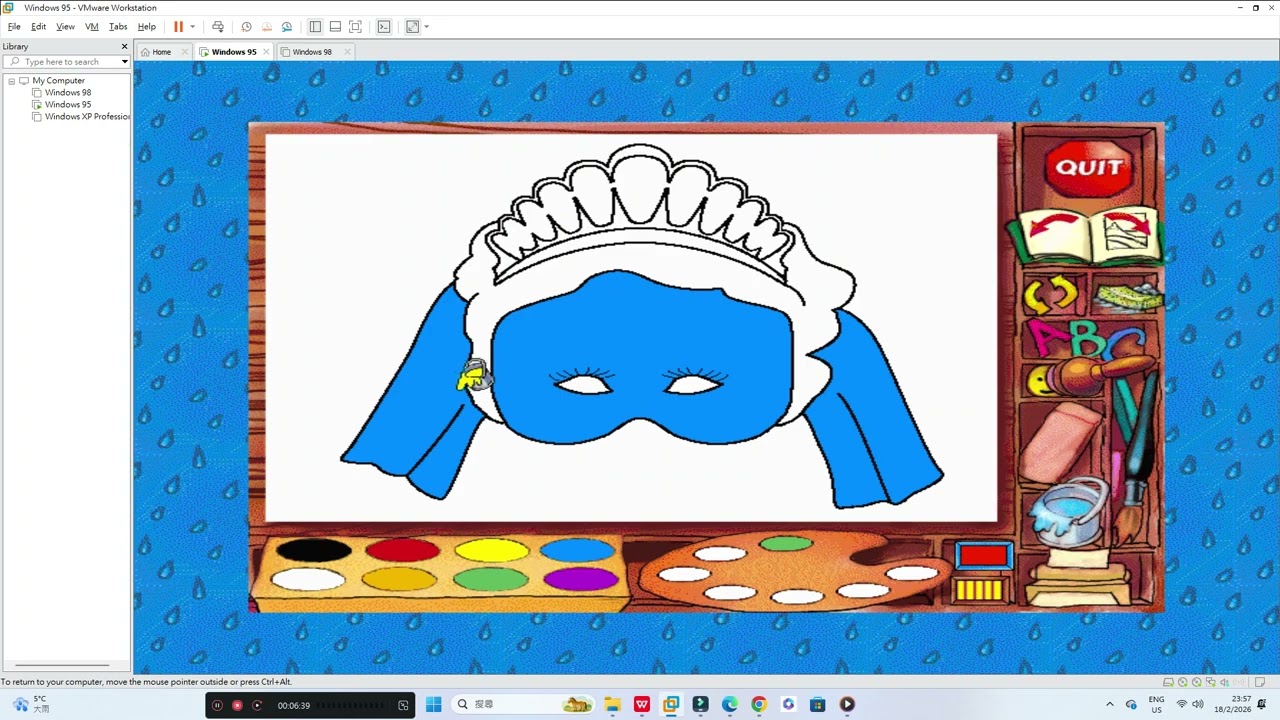Open the File menu
The height and width of the screenshot is (720, 1280).
click(14, 27)
